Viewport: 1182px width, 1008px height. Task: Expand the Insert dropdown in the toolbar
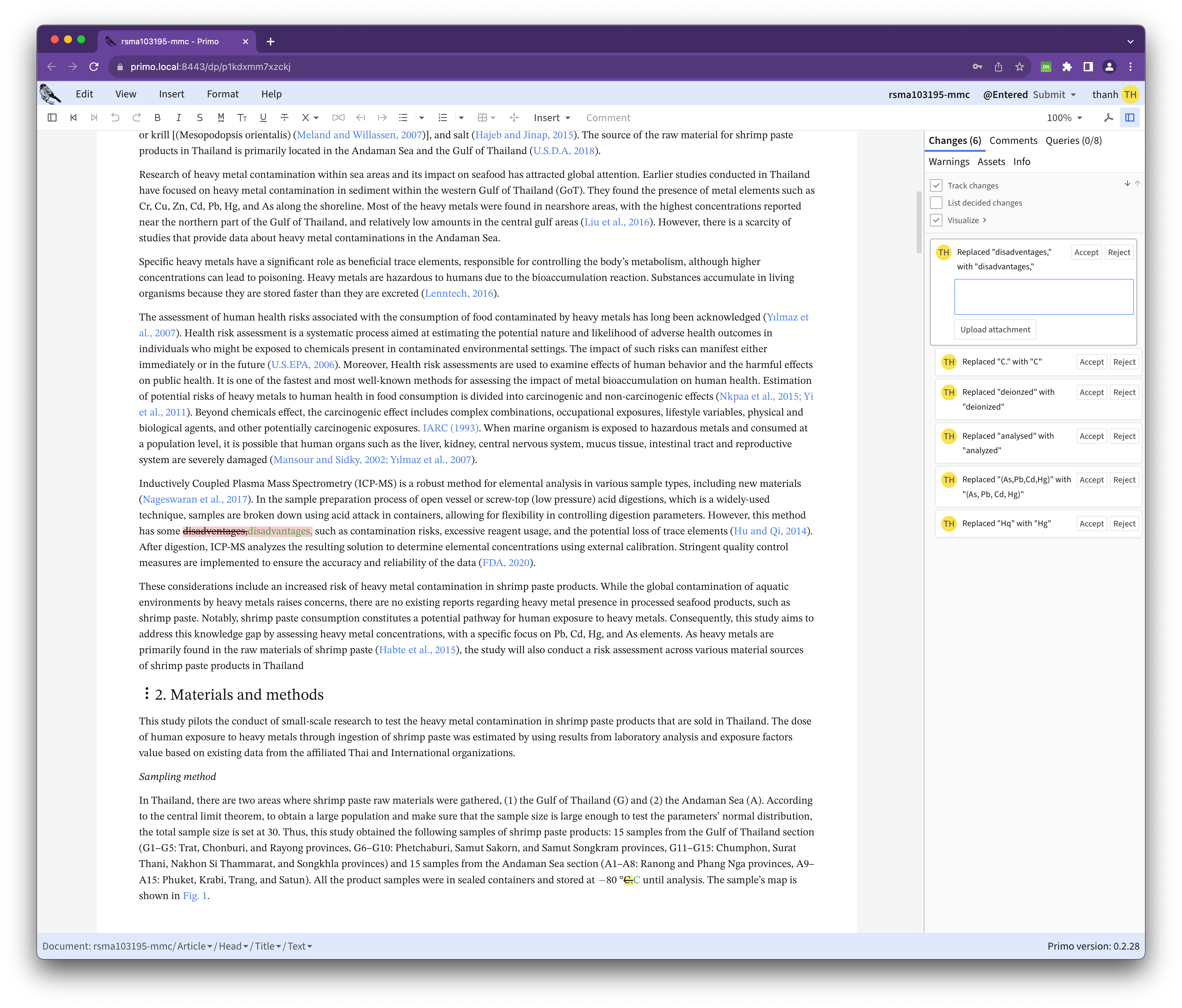552,118
